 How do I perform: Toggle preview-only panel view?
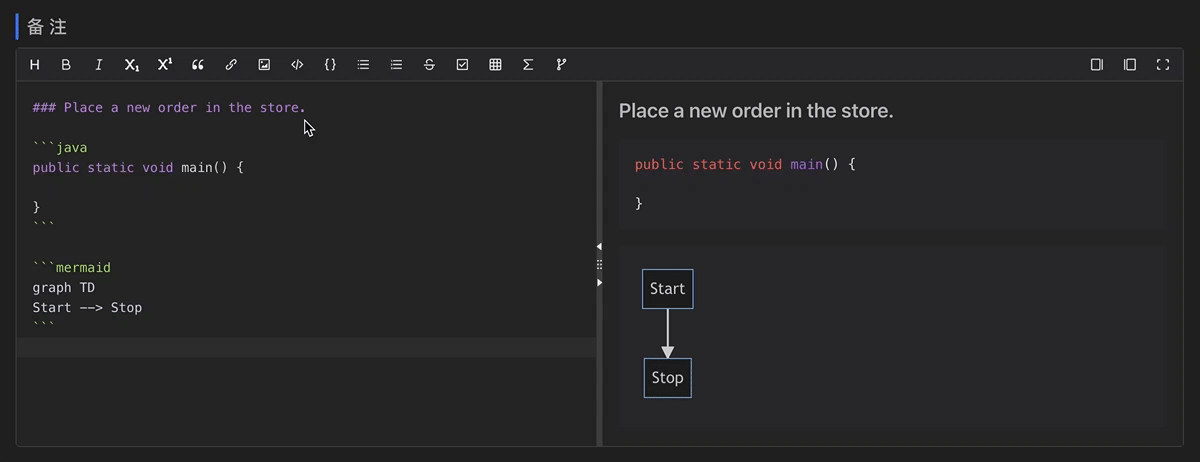(1097, 65)
